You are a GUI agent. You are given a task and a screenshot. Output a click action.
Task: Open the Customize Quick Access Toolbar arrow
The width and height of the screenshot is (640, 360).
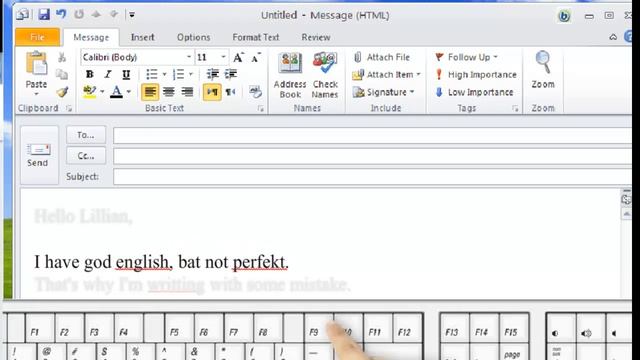click(132, 15)
